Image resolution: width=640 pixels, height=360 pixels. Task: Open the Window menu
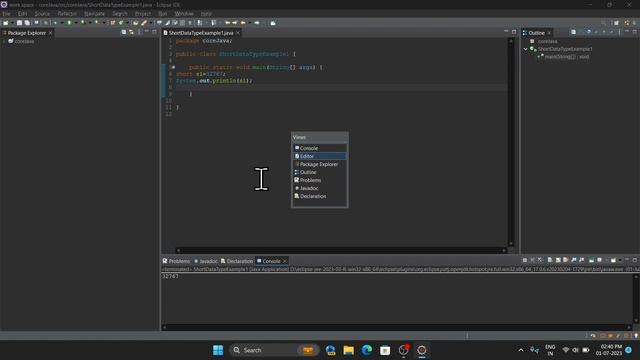pyautogui.click(x=184, y=13)
